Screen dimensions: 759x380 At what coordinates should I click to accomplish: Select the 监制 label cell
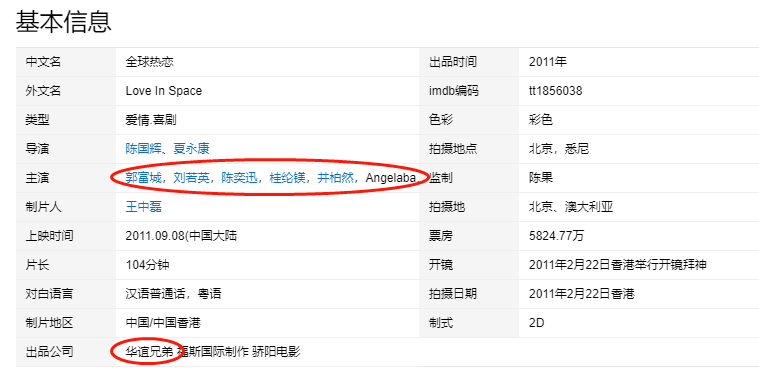(x=469, y=178)
